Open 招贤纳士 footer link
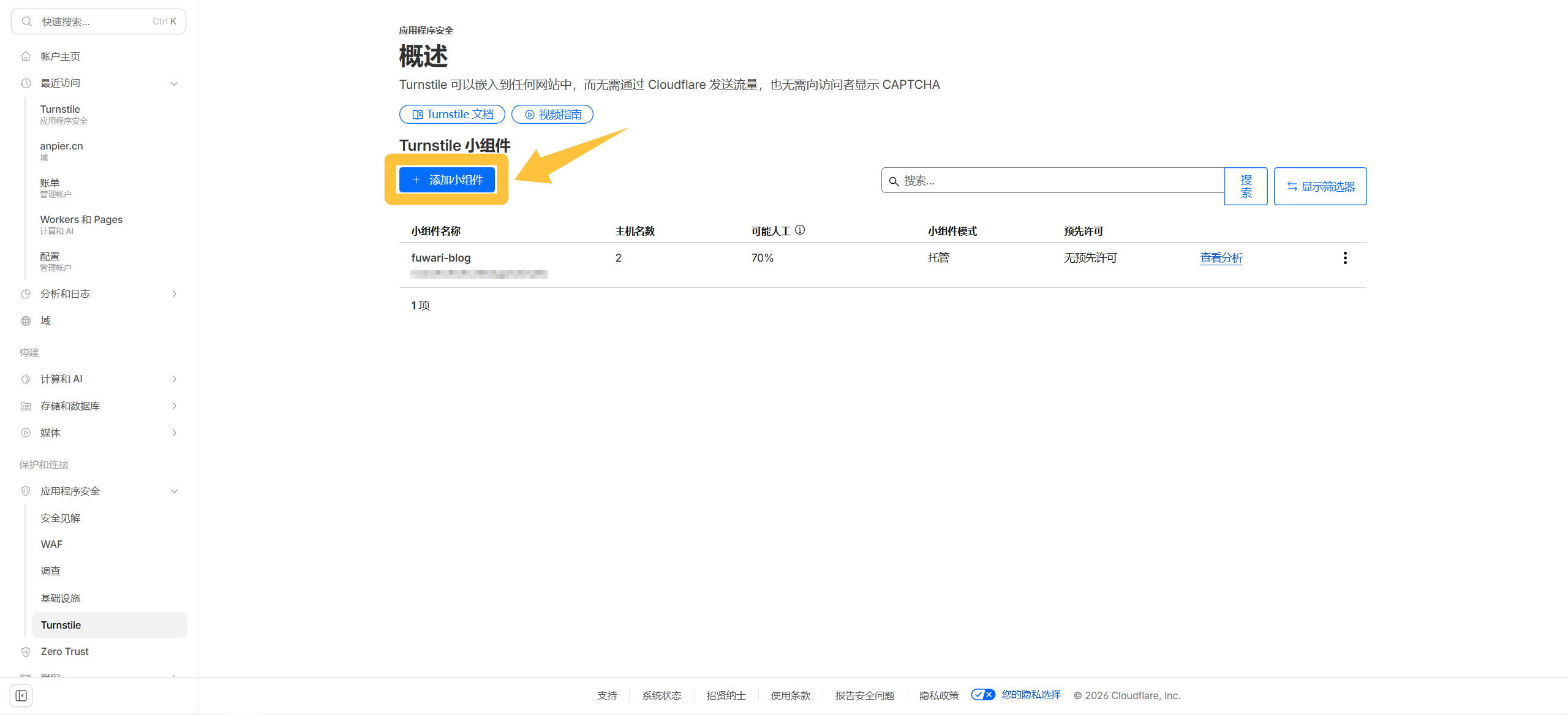Image resolution: width=1568 pixels, height=715 pixels. [x=726, y=695]
